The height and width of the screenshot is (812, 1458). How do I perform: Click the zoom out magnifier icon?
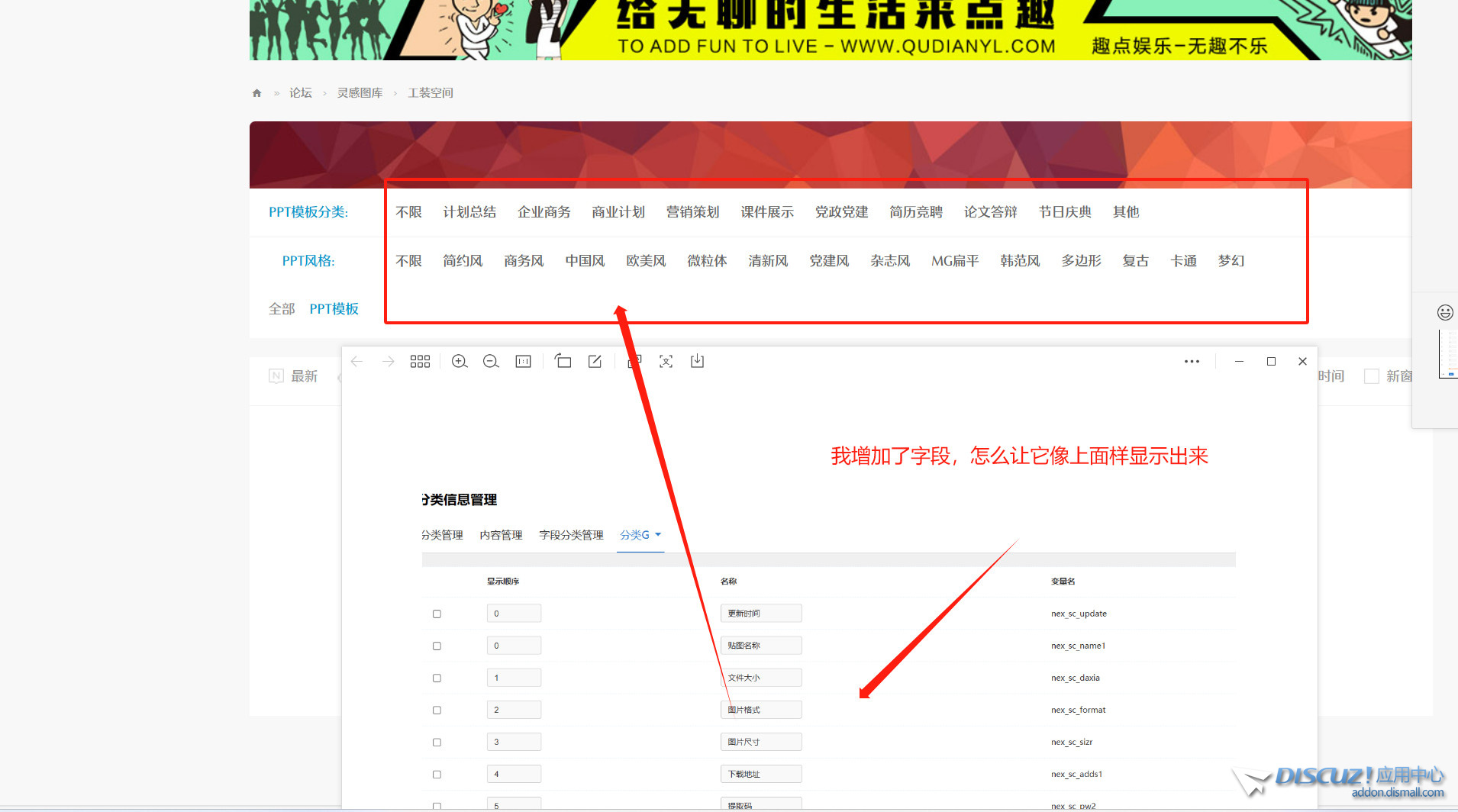click(x=491, y=362)
